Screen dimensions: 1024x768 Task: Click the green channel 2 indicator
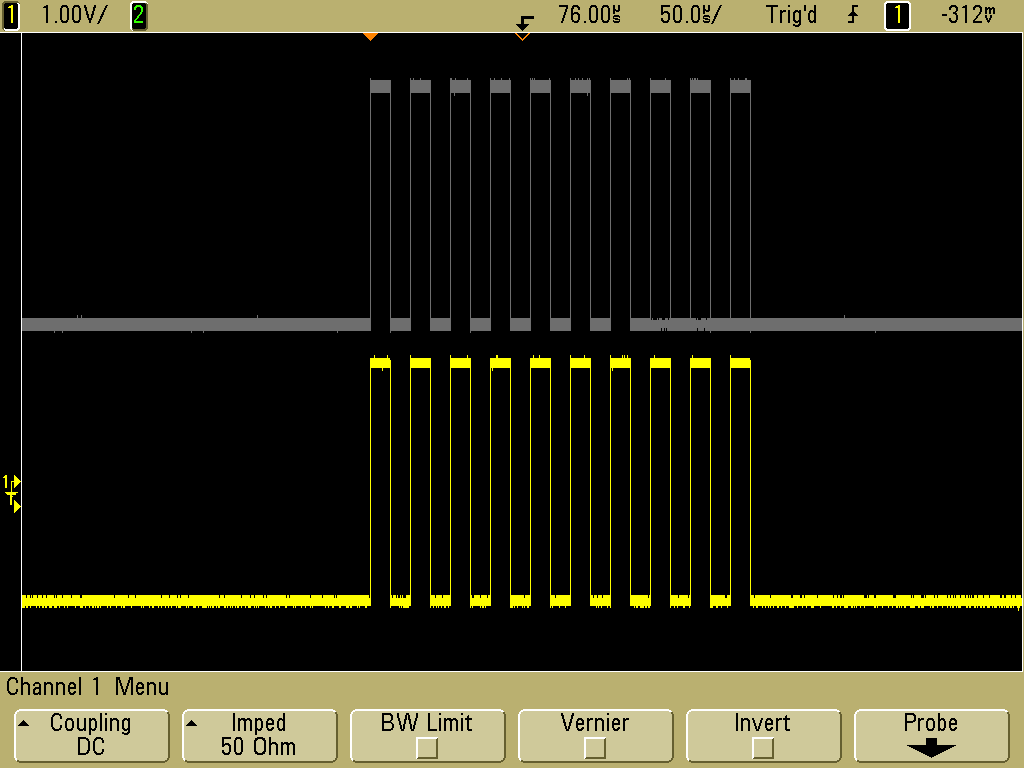138,15
